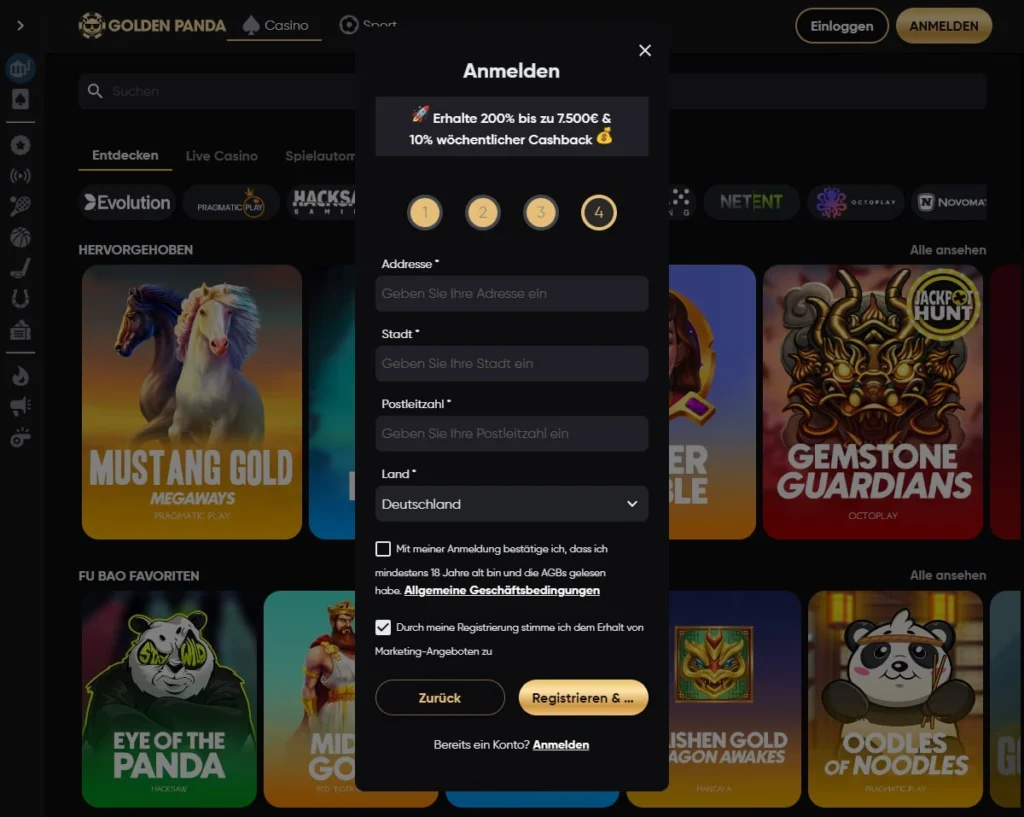Uncheck the marketing offers consent checkbox
The height and width of the screenshot is (817, 1024).
tap(383, 627)
